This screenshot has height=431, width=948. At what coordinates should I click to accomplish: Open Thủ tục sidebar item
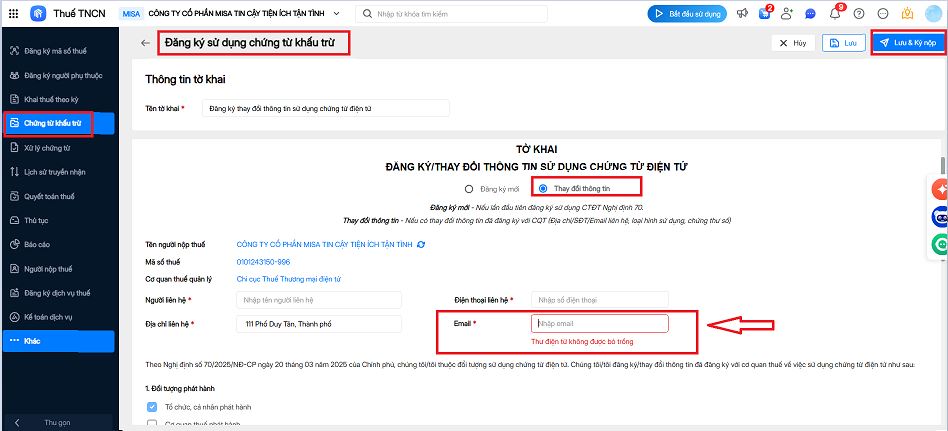[x=58, y=221]
